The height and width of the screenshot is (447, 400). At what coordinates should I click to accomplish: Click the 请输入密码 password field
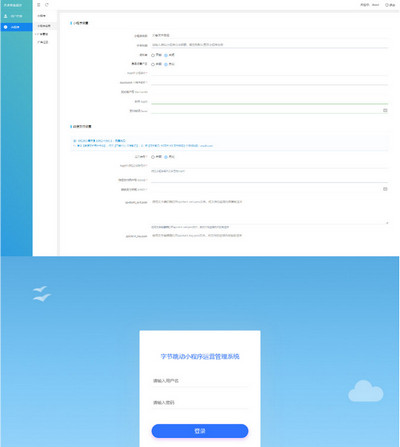[200, 403]
